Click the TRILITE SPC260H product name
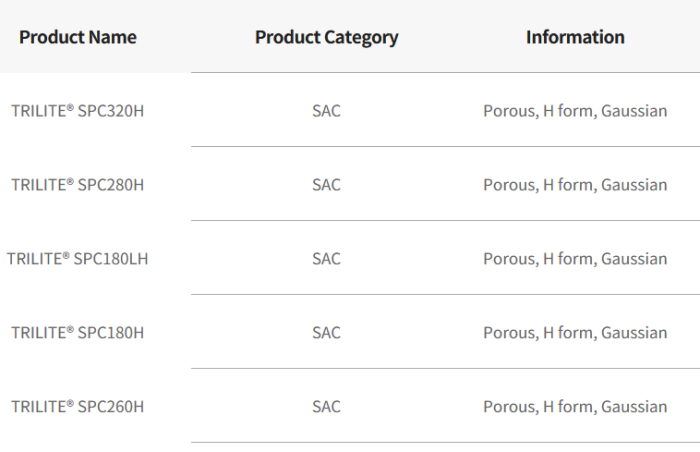 [78, 407]
